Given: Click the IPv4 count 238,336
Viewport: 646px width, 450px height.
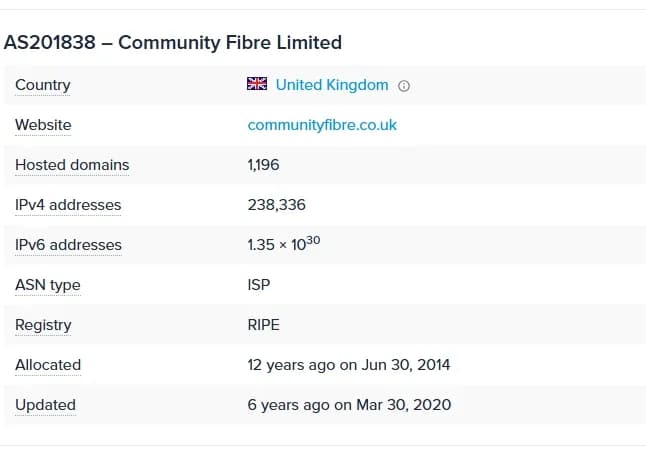Looking at the screenshot, I should (x=277, y=205).
